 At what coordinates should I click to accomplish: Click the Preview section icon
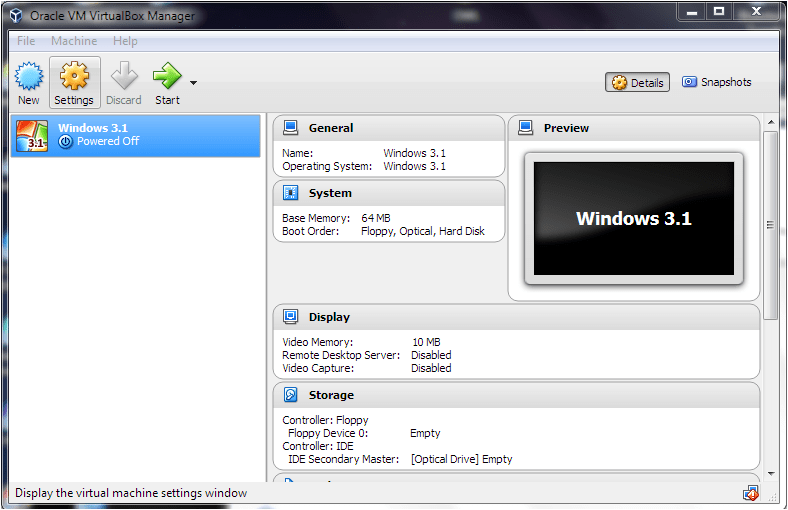pos(526,128)
